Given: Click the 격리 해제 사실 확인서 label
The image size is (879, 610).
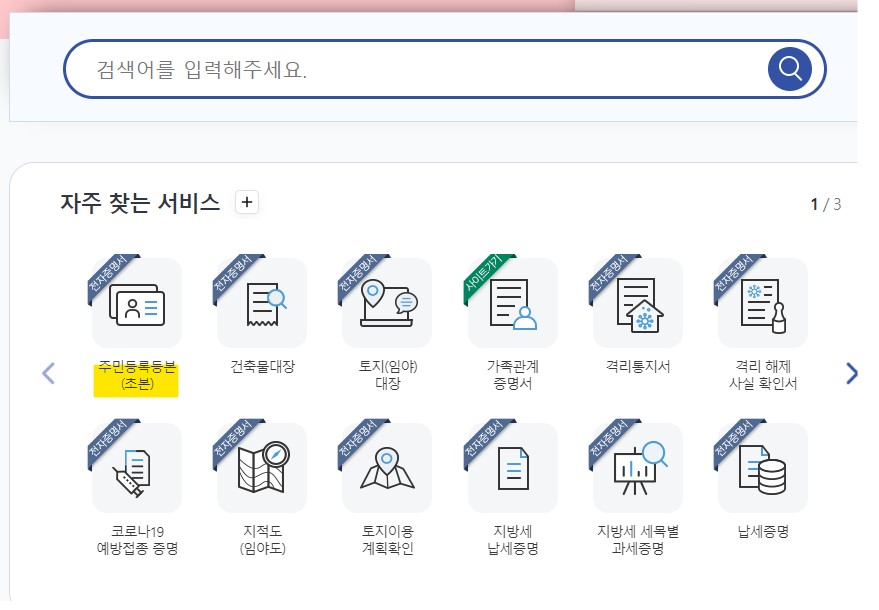Looking at the screenshot, I should [x=763, y=375].
